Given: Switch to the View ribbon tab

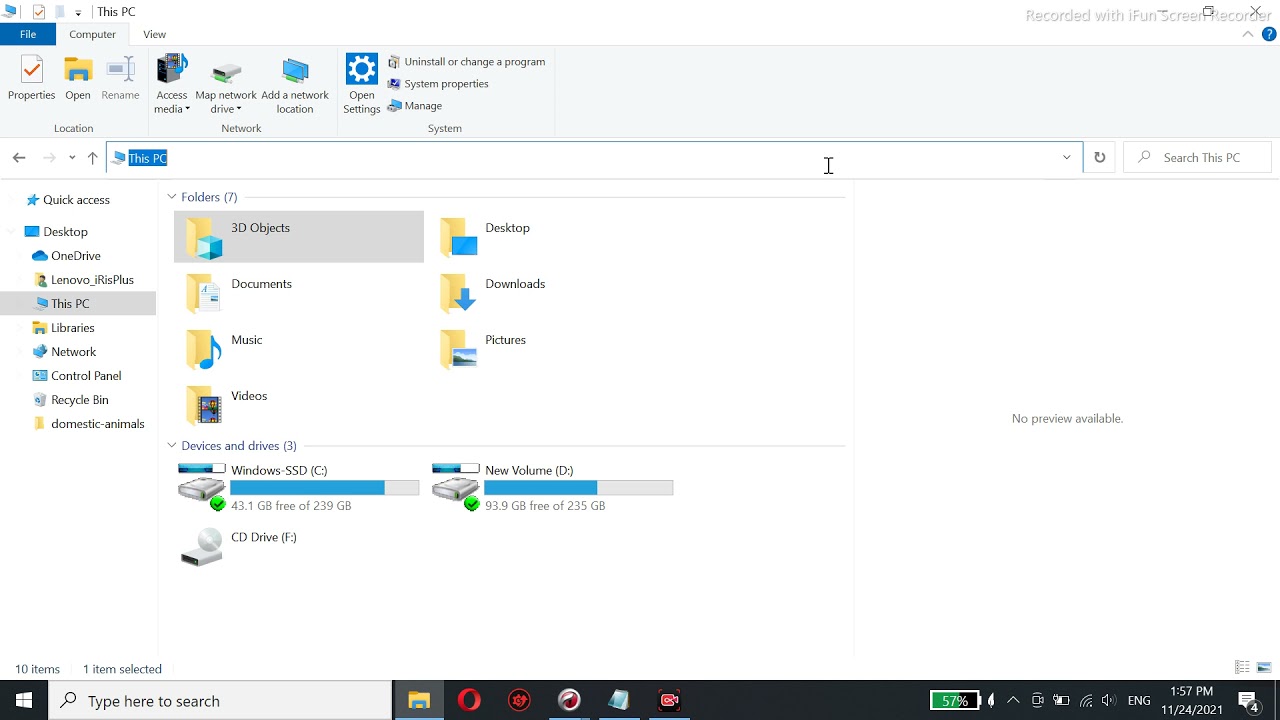Looking at the screenshot, I should pyautogui.click(x=154, y=34).
